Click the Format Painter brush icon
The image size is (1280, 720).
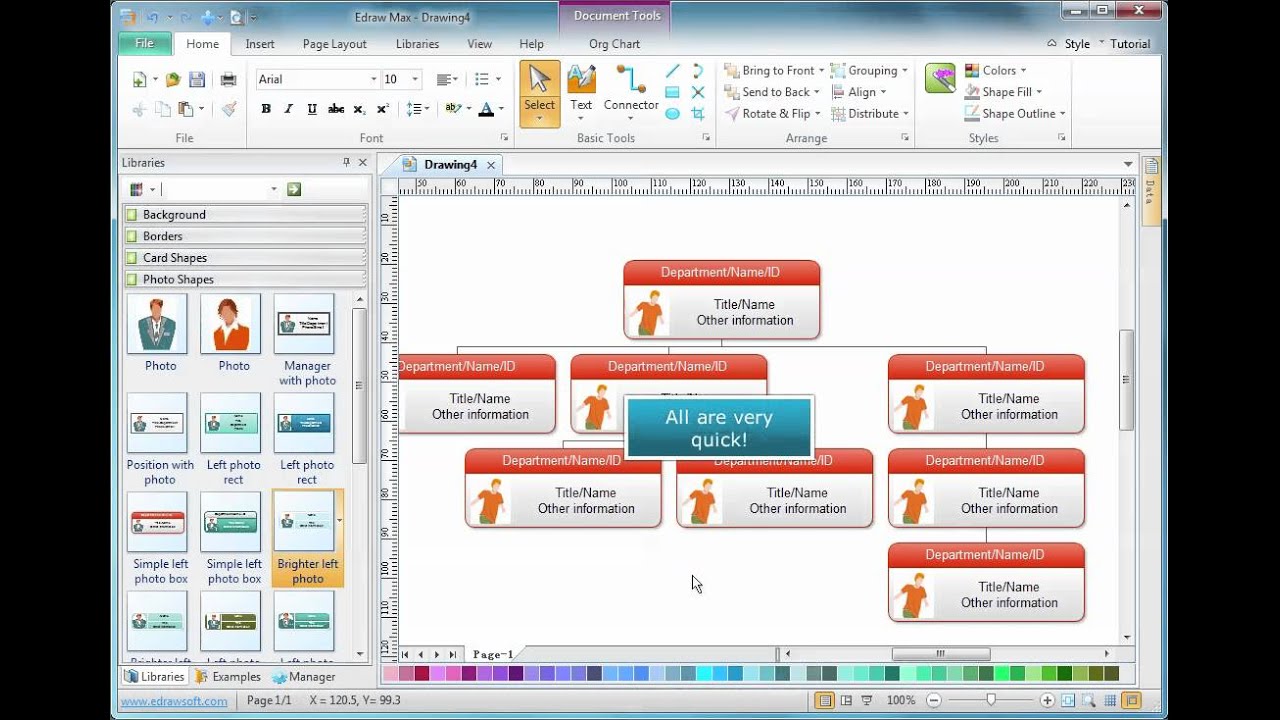pyautogui.click(x=229, y=109)
